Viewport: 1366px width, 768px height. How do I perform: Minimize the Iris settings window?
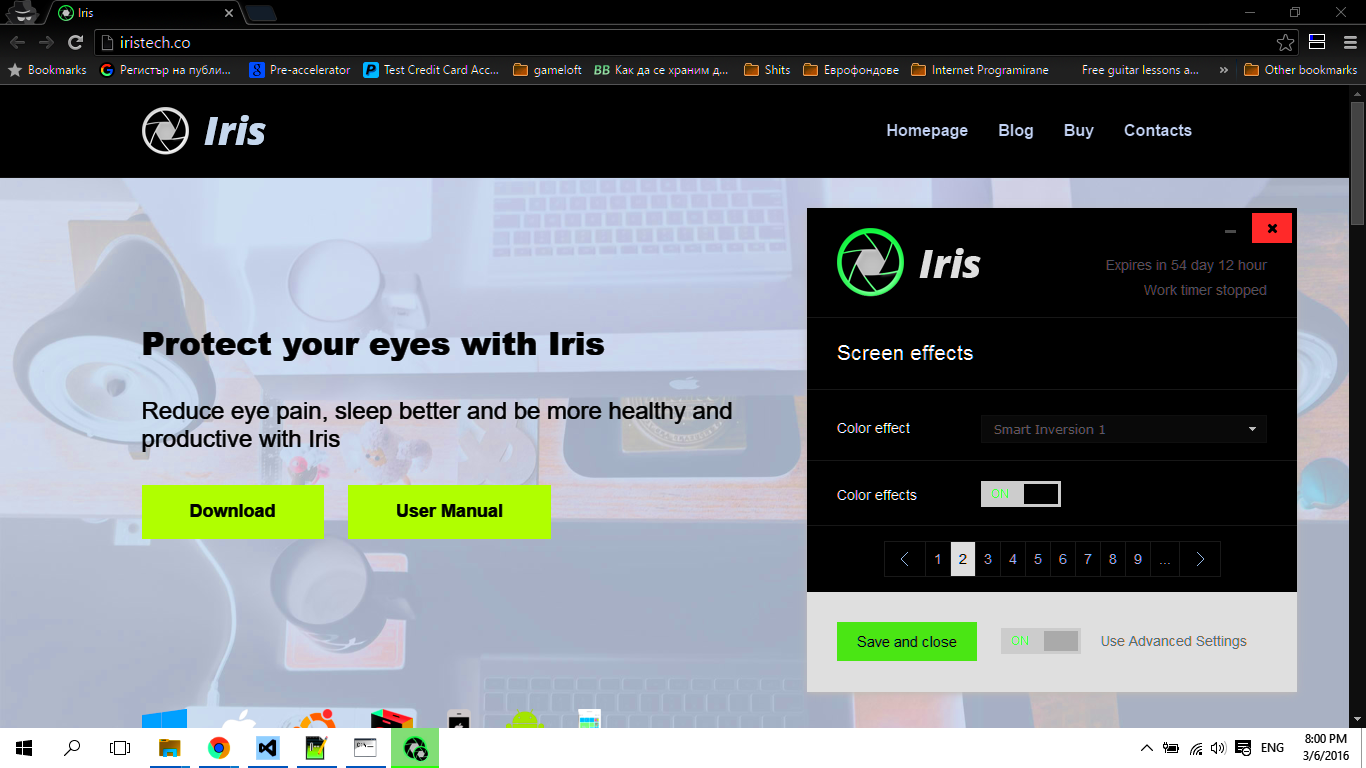coord(1231,229)
